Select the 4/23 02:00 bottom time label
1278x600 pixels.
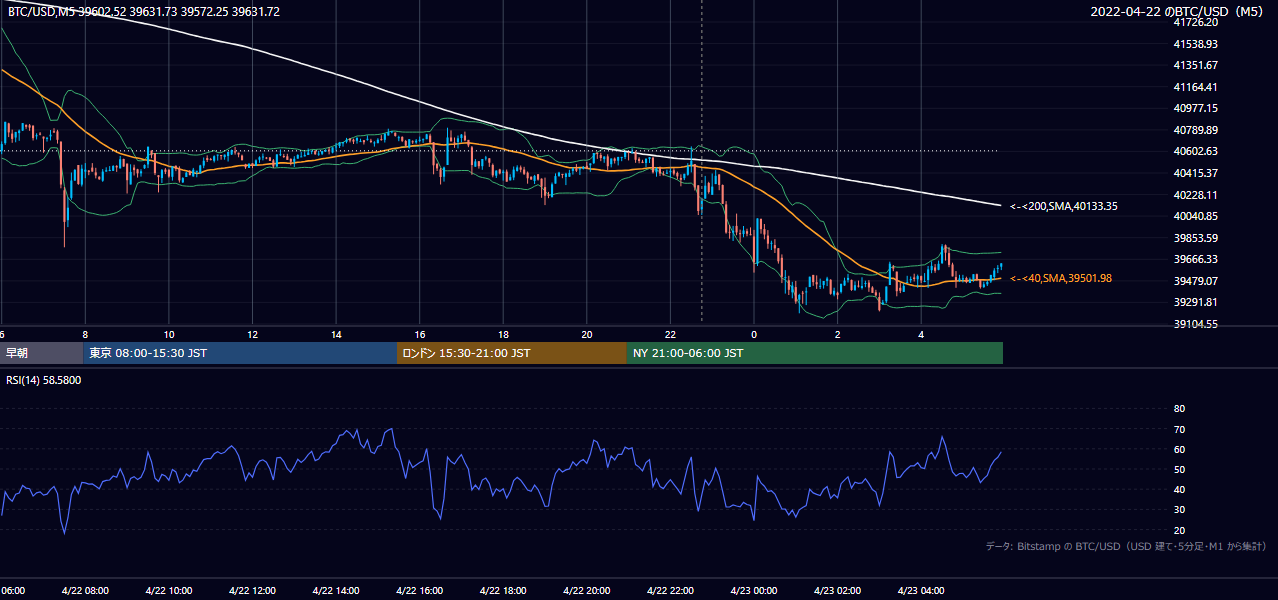pyautogui.click(x=838, y=591)
